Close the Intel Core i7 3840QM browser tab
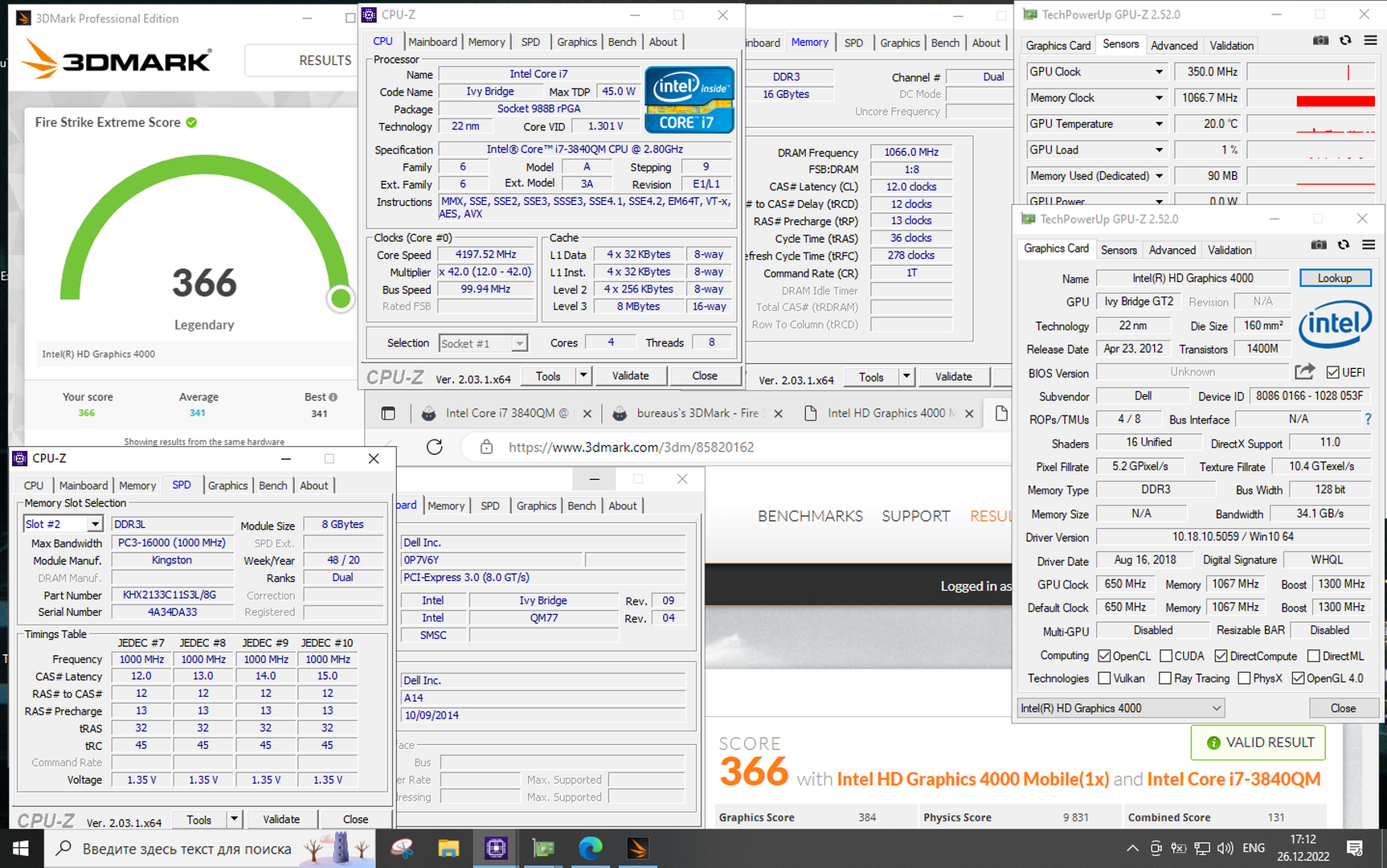1387x868 pixels. click(587, 413)
